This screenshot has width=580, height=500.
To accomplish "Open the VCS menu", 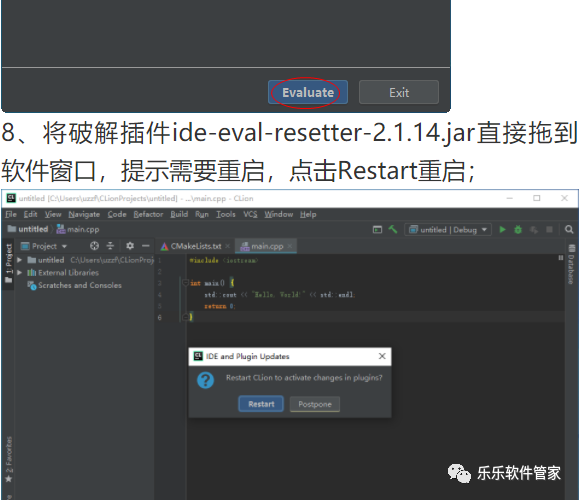I will 250,214.
